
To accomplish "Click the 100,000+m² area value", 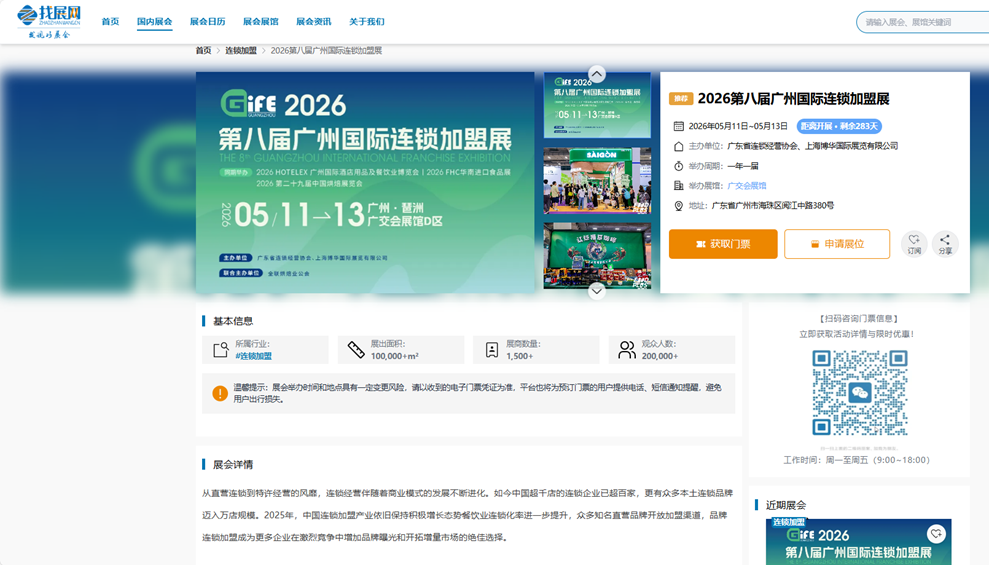I will coord(394,356).
